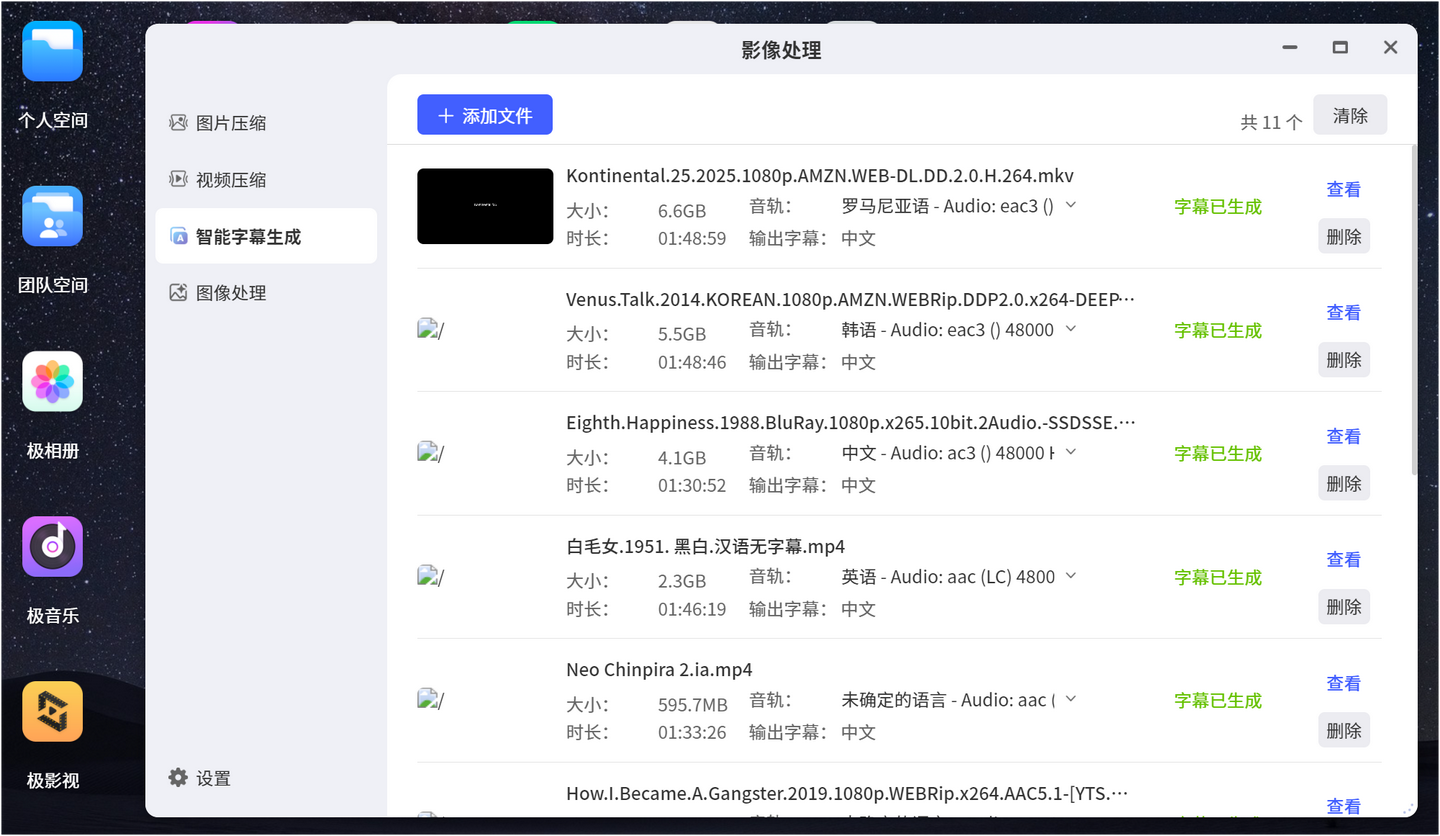Click 字幕已生成 status for Neo Chinpira 2
This screenshot has height=836, width=1440.
point(1218,700)
